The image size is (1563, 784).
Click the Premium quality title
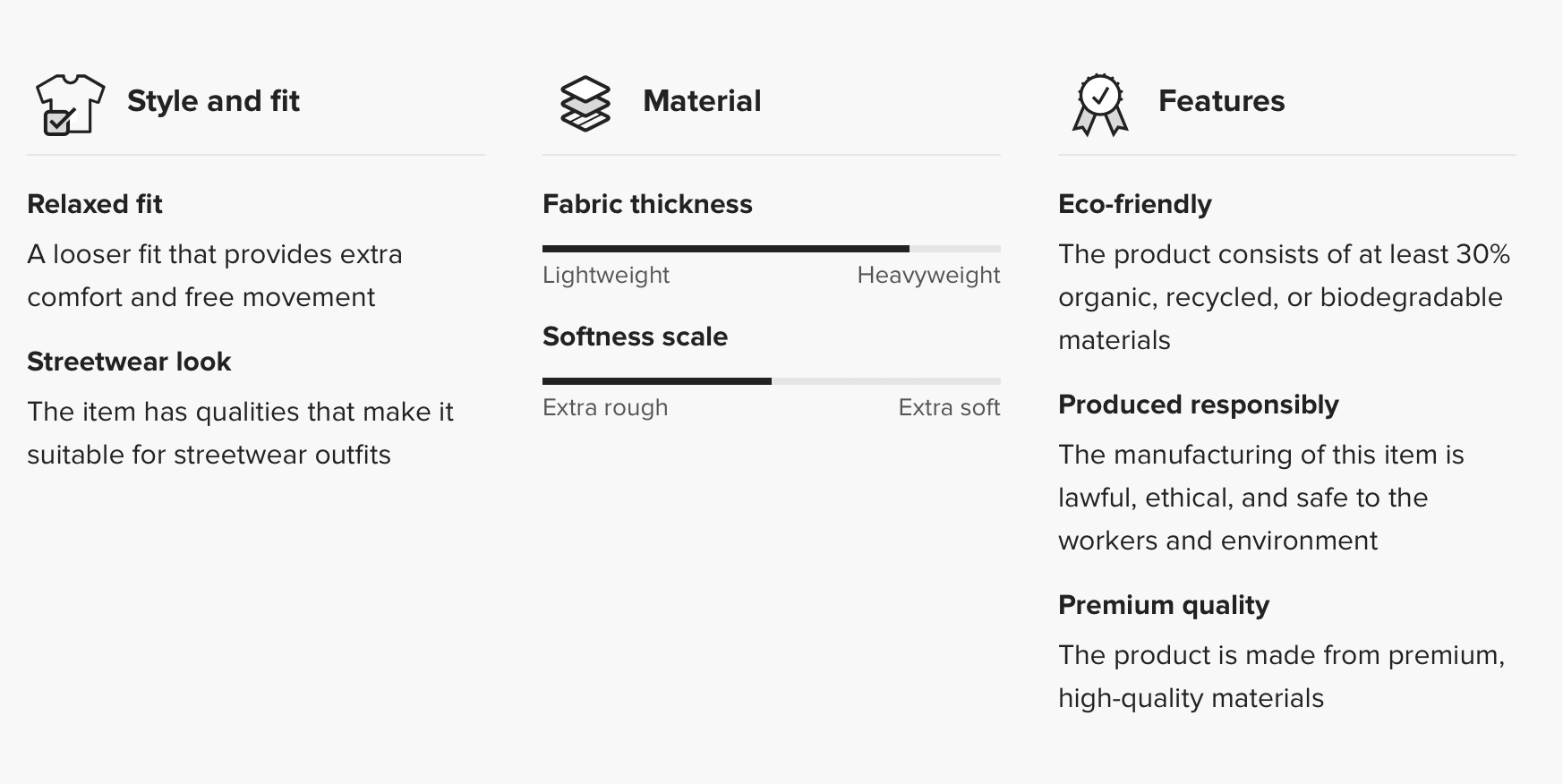1164,605
